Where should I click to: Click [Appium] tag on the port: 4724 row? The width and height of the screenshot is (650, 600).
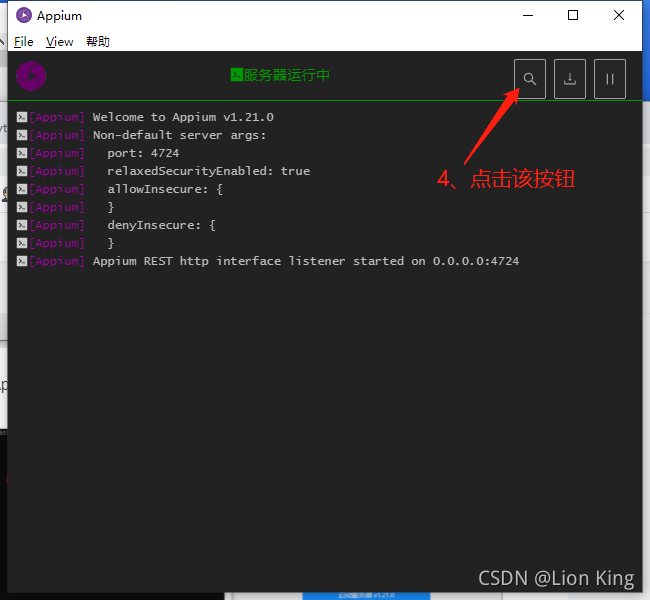click(57, 153)
